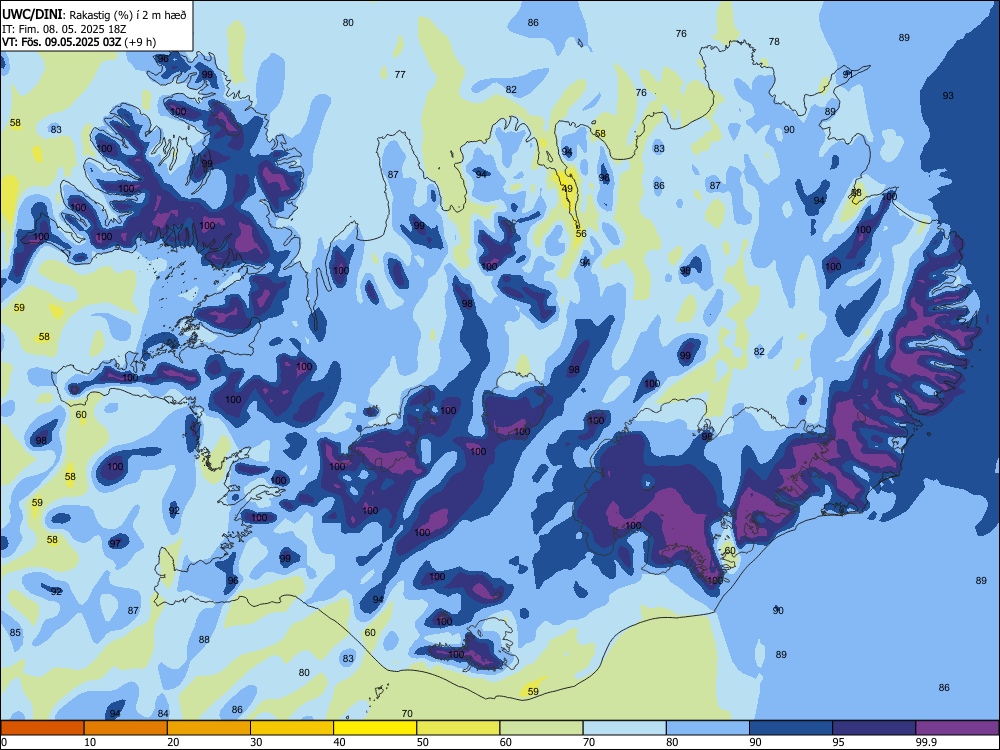Click the humidity value '97' on the map
Viewport: 1000px width, 750px height.
115,543
